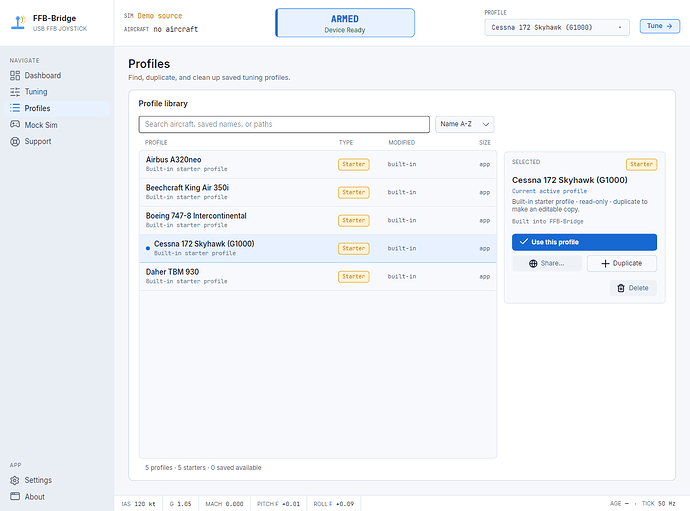
Task: Click Use this profile button
Action: [584, 242]
